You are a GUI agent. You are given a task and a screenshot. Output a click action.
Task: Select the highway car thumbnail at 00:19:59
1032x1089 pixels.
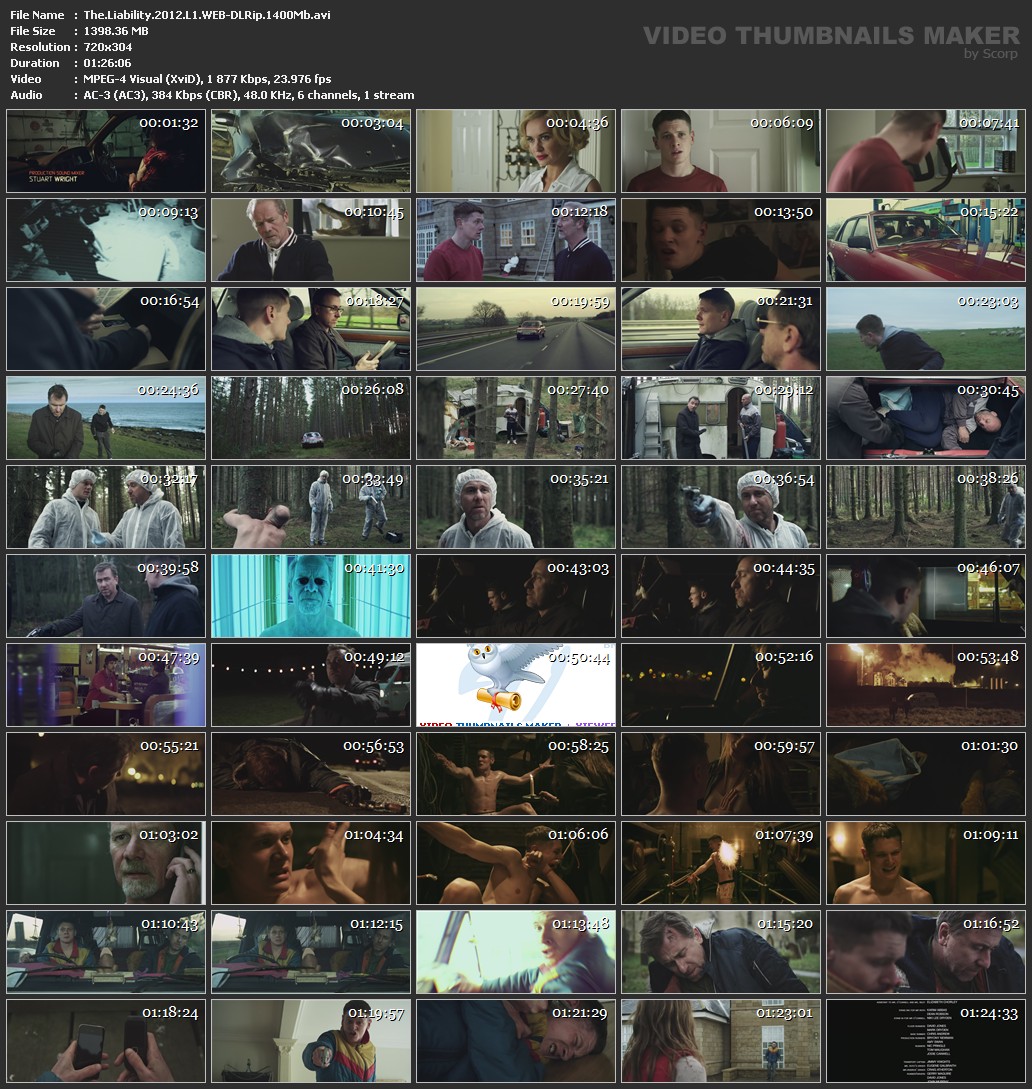pos(516,329)
